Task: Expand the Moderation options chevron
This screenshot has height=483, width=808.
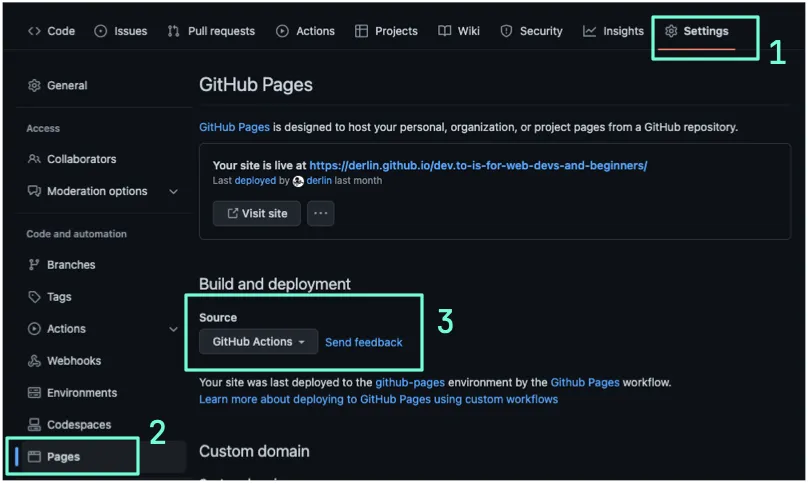Action: (x=173, y=191)
